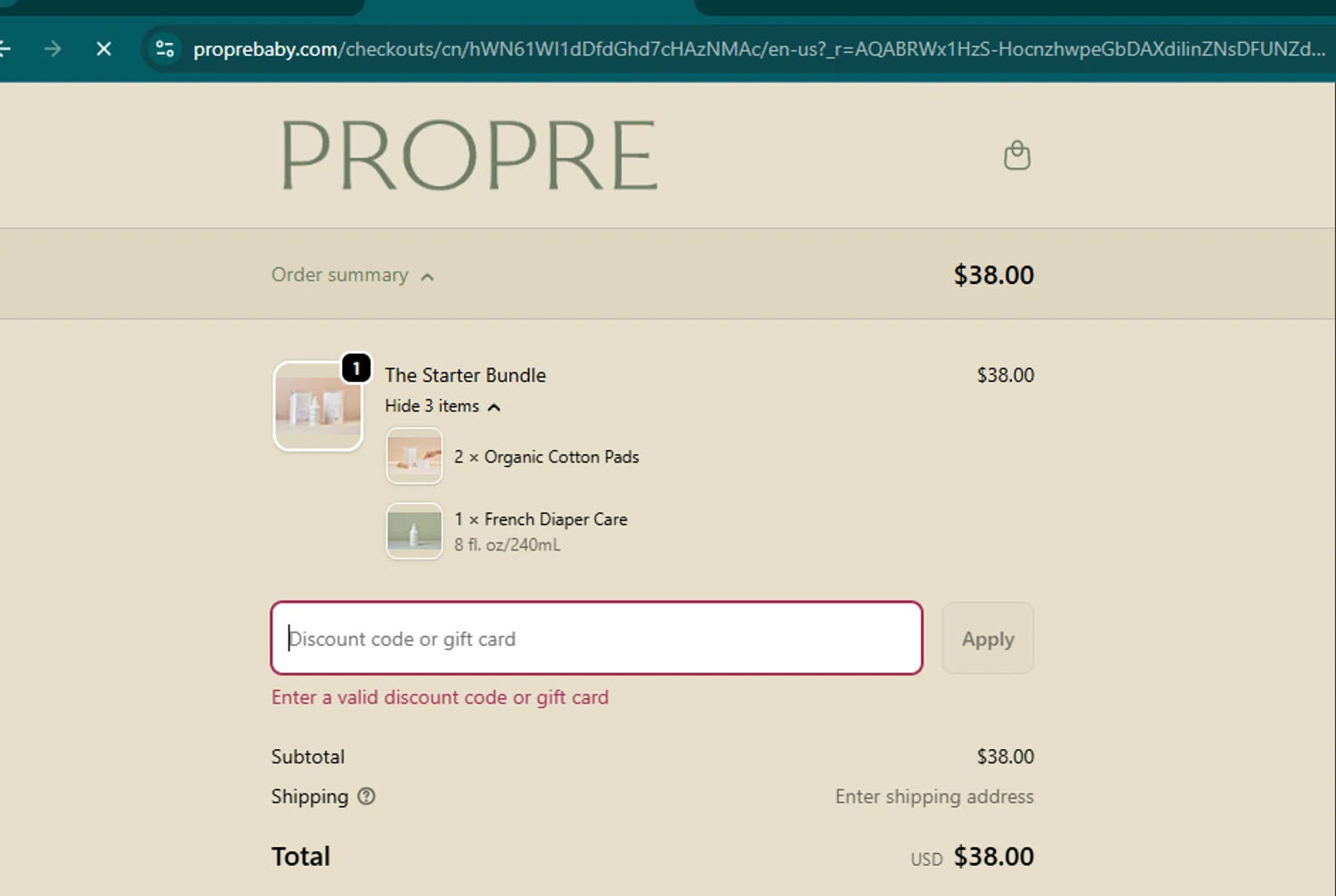The image size is (1336, 896).
Task: Click the Subtotal $38.00 amount
Action: [x=1006, y=756]
